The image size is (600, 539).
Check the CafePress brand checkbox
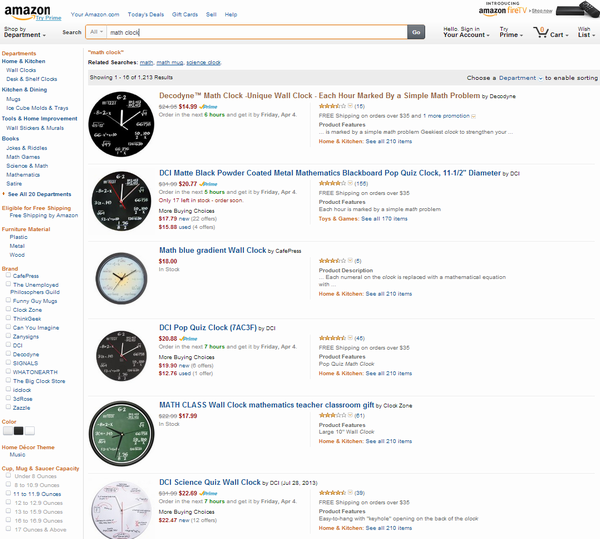[x=8, y=275]
